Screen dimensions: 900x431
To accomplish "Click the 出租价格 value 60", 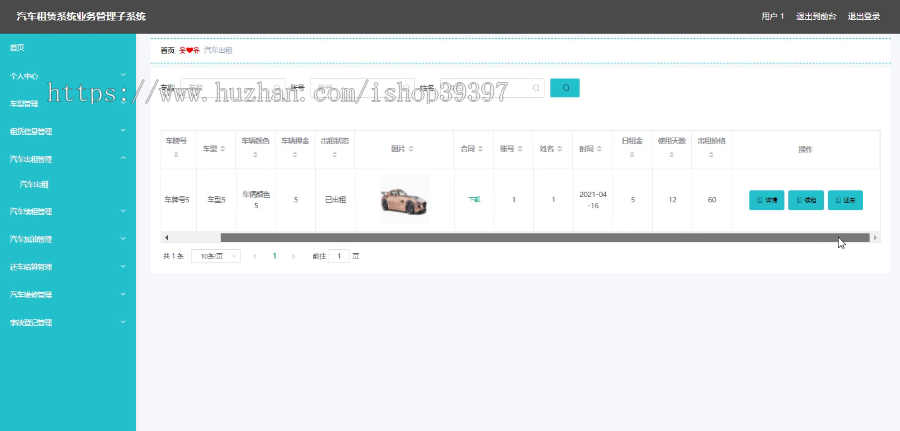I will coord(712,200).
